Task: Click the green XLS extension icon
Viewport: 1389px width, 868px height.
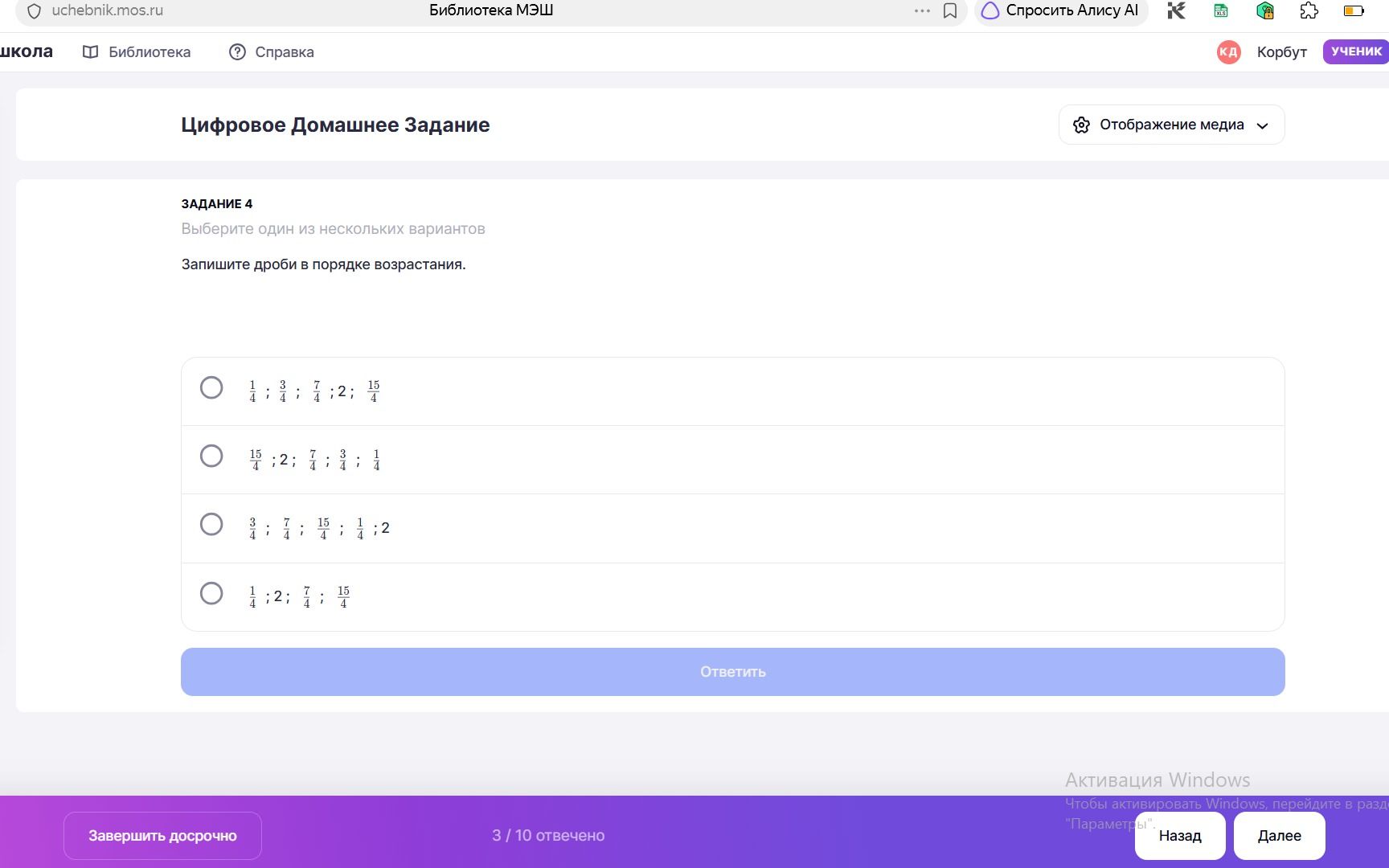Action: [x=1221, y=11]
